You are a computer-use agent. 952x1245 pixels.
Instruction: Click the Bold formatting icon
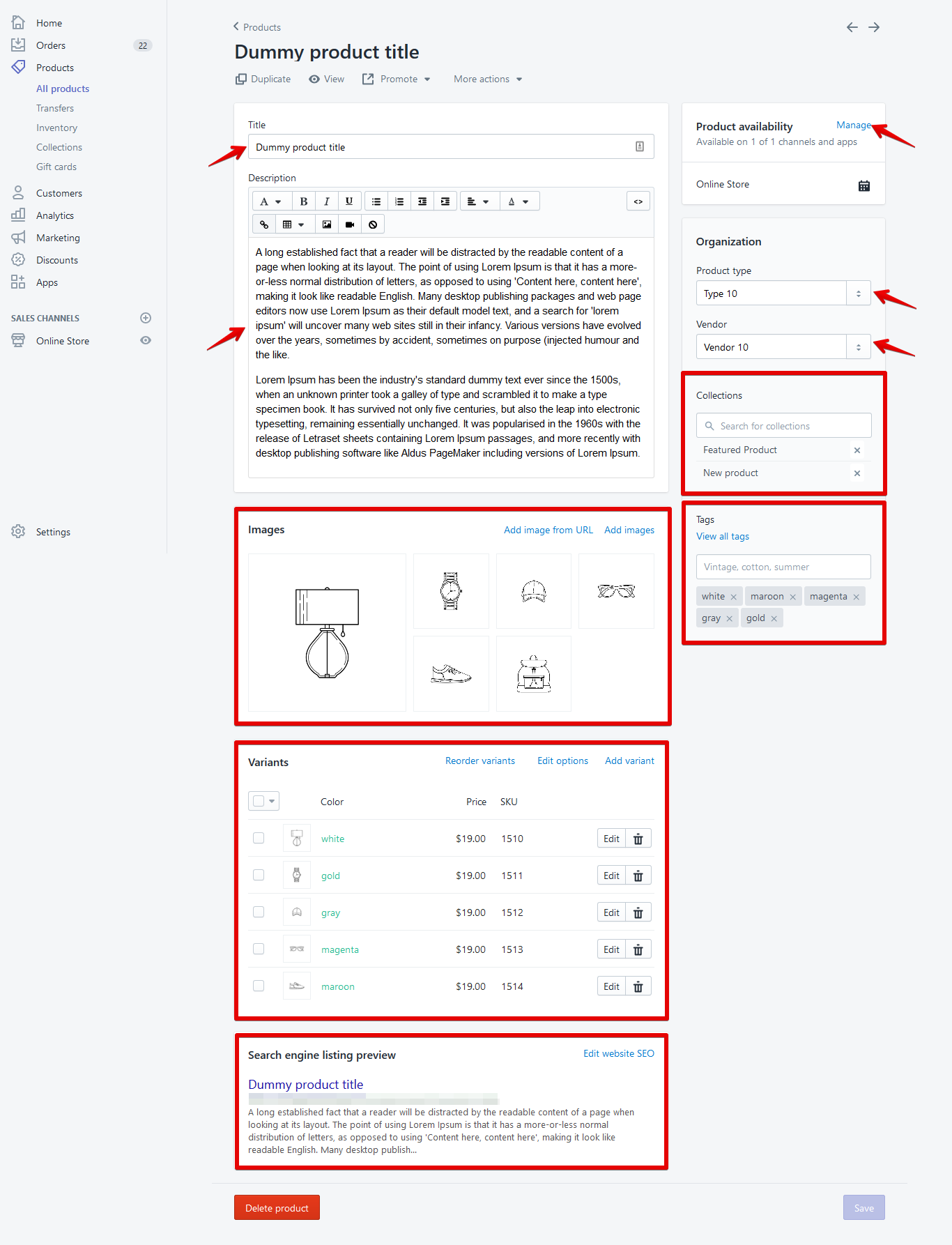[x=303, y=201]
